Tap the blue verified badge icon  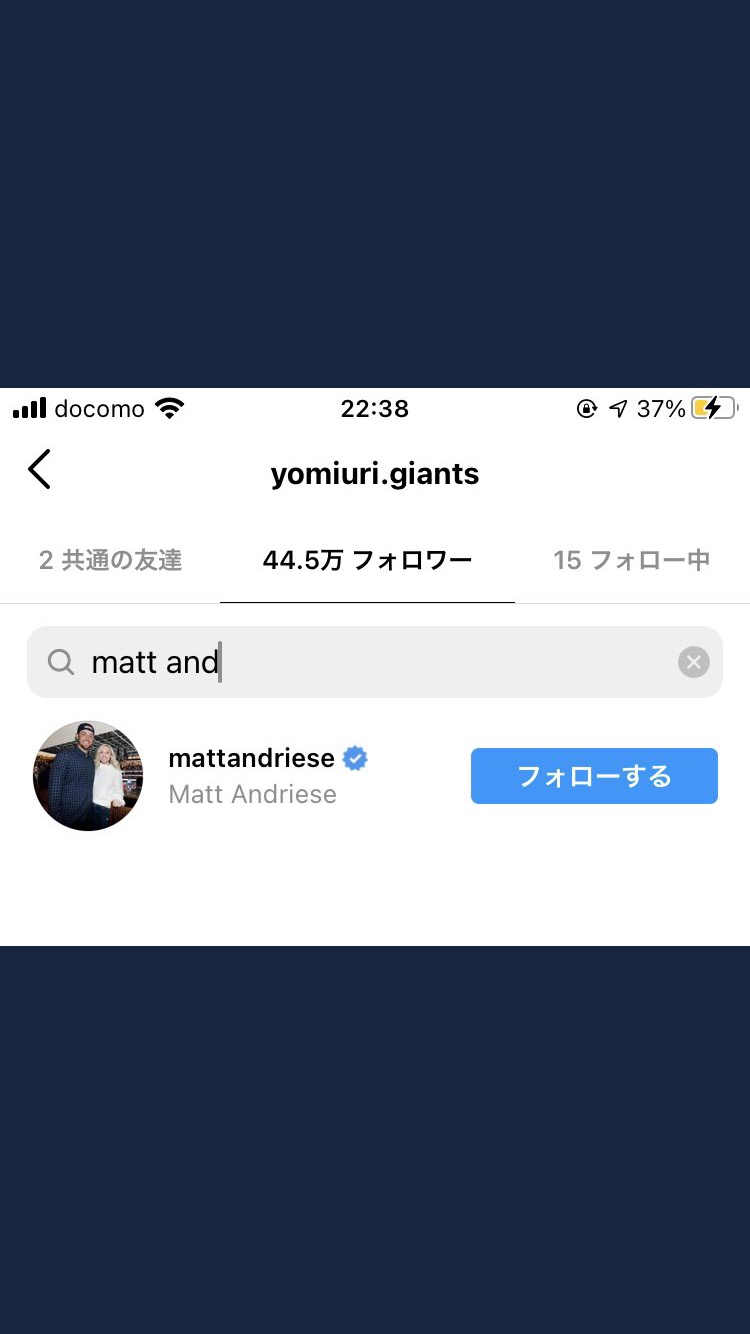coord(355,758)
